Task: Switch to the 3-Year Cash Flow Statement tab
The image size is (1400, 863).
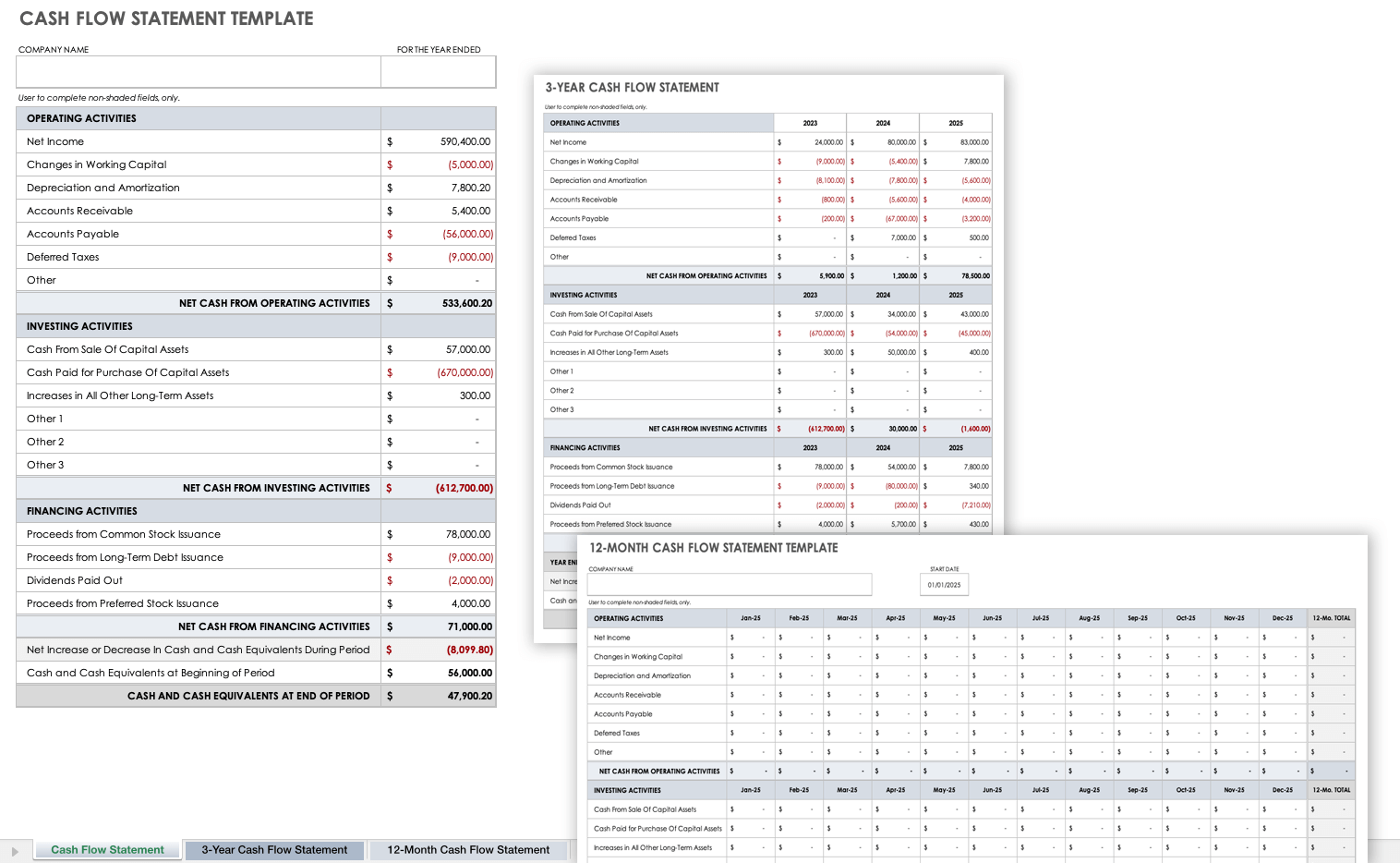Action: coord(274,850)
